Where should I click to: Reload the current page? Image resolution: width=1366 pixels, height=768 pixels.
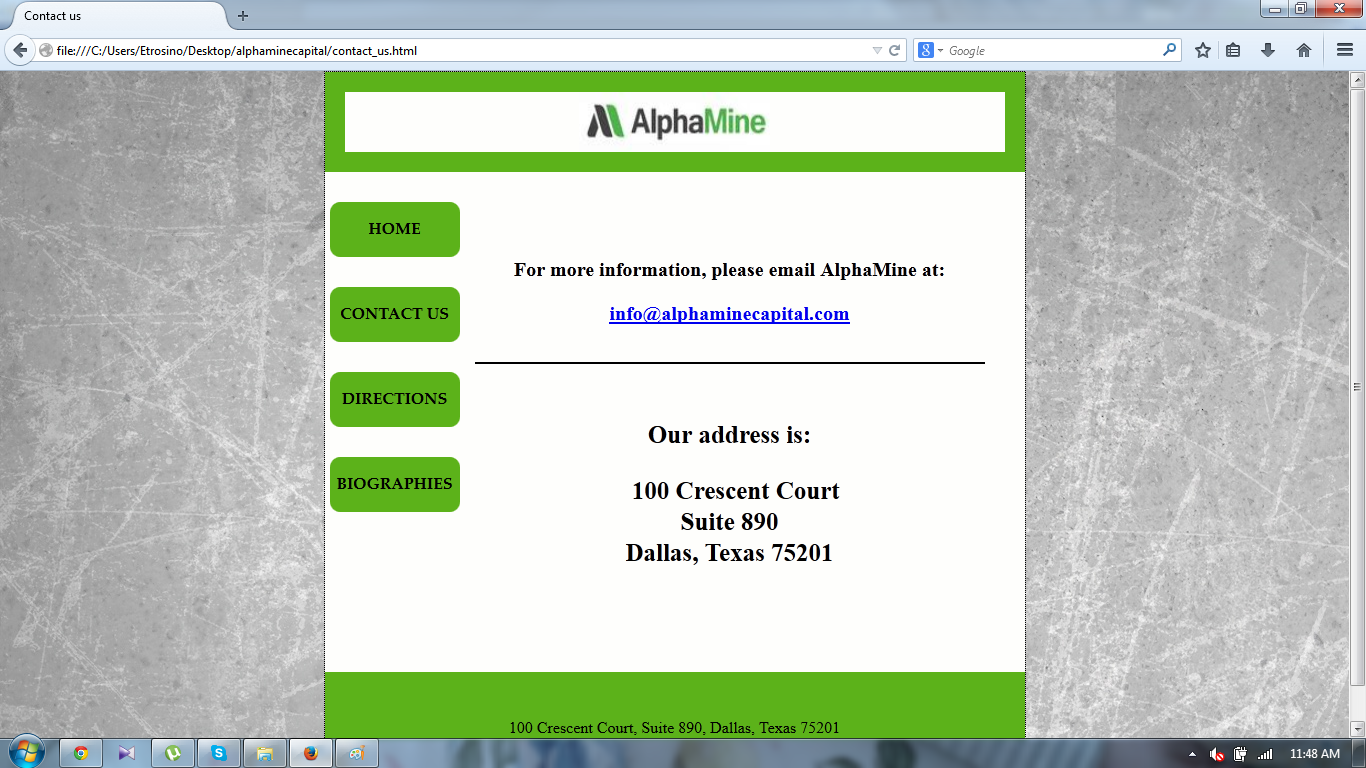pos(895,50)
